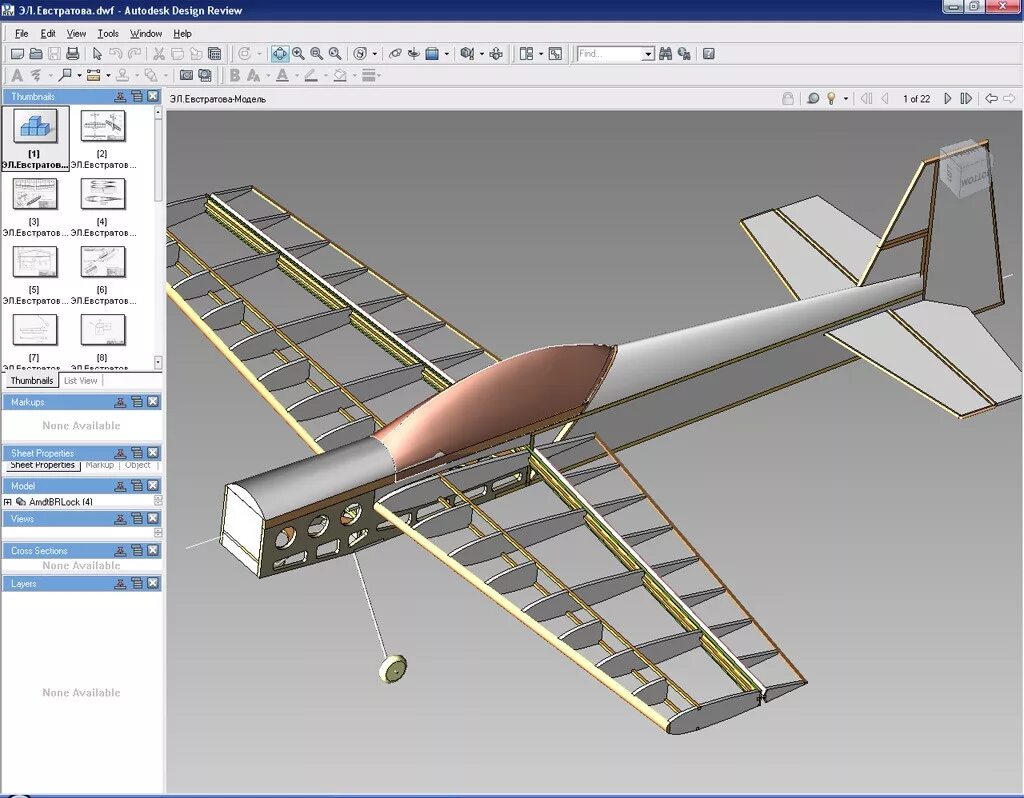Open the Find box dropdown arrow
This screenshot has height=798, width=1024.
coord(648,54)
